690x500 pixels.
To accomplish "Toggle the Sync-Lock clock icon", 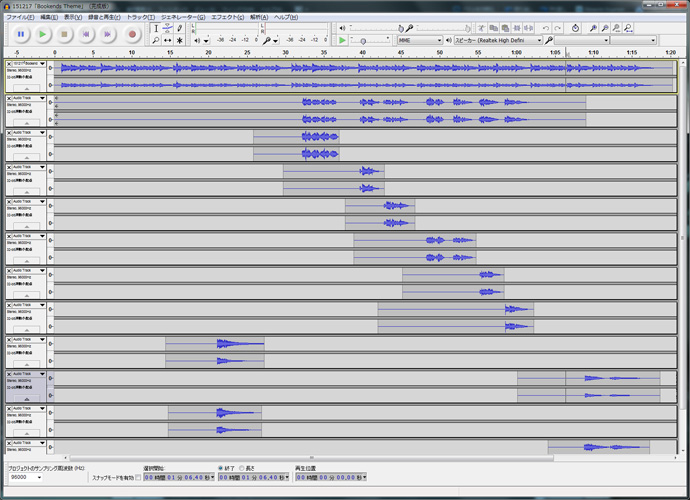I will coord(575,28).
